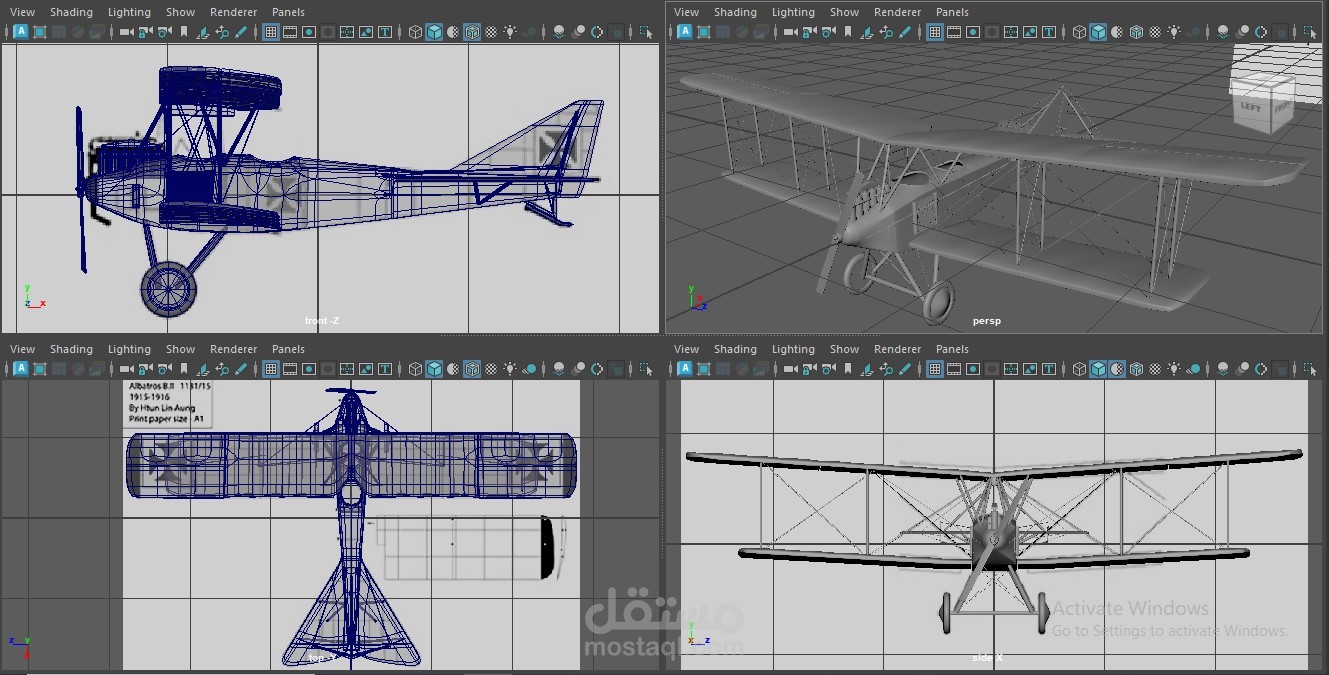Click Safe Title icon in persp panel
Image resolution: width=1329 pixels, height=675 pixels.
click(x=1049, y=32)
